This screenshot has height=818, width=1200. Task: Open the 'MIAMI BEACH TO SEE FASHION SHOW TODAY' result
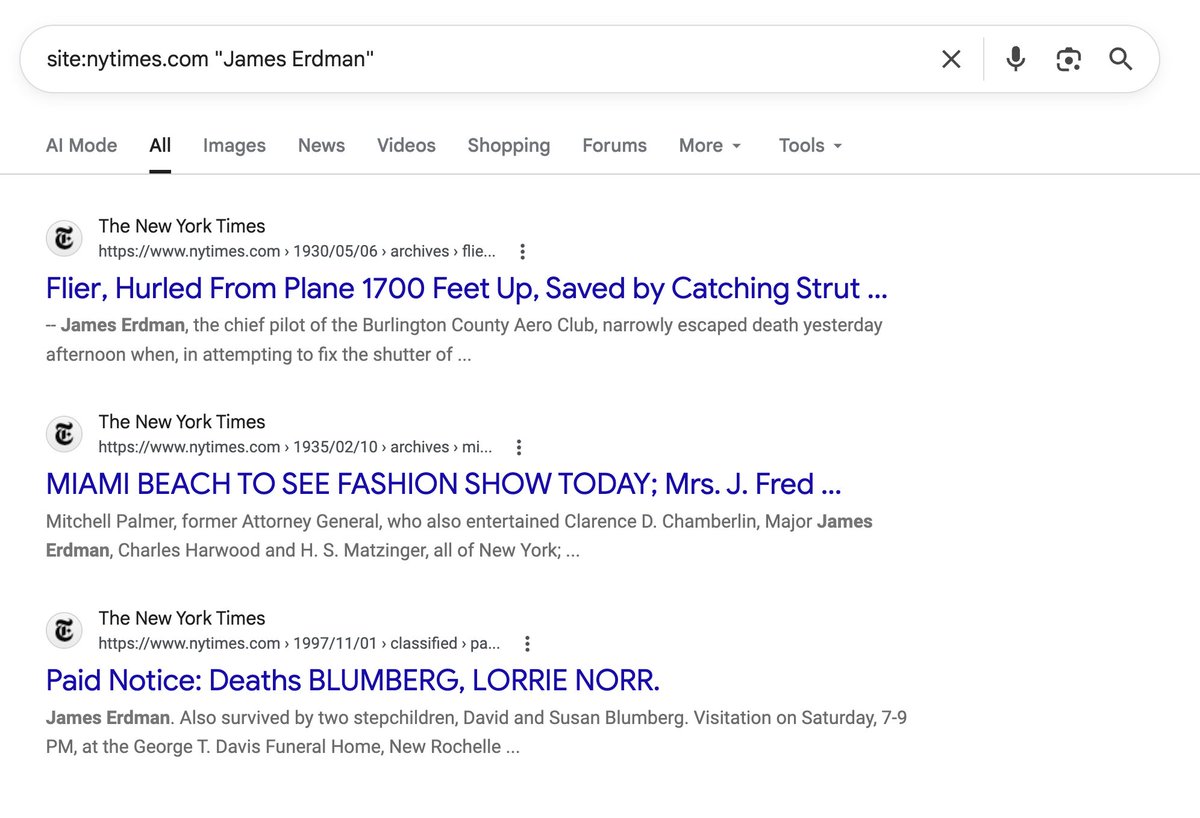click(x=443, y=484)
